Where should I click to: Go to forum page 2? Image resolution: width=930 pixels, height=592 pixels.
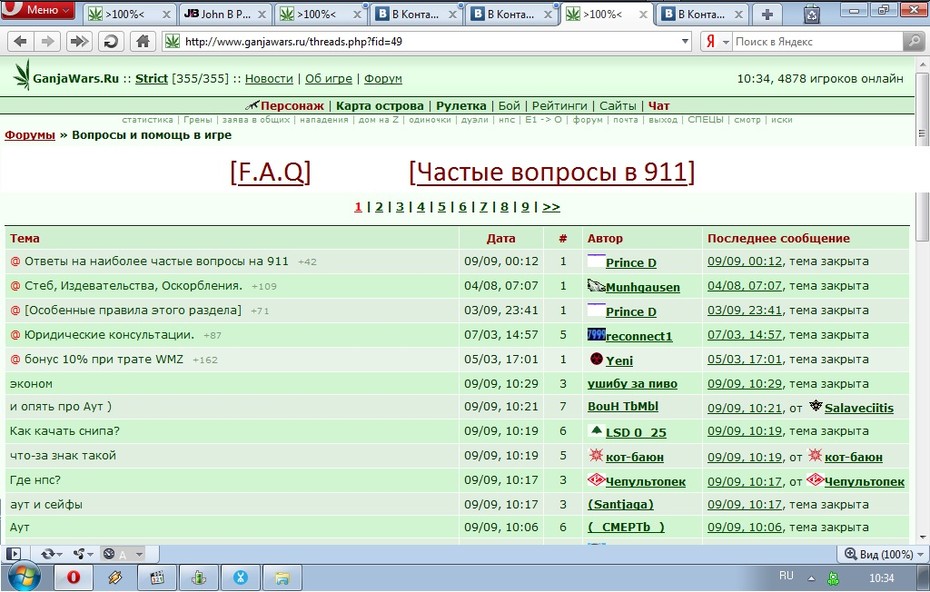379,207
